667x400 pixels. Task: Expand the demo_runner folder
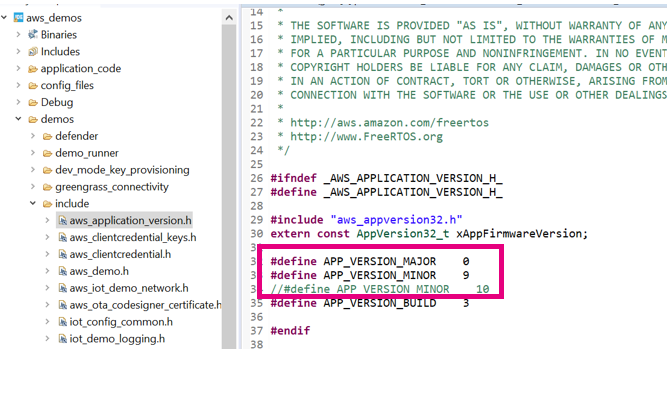click(x=33, y=153)
